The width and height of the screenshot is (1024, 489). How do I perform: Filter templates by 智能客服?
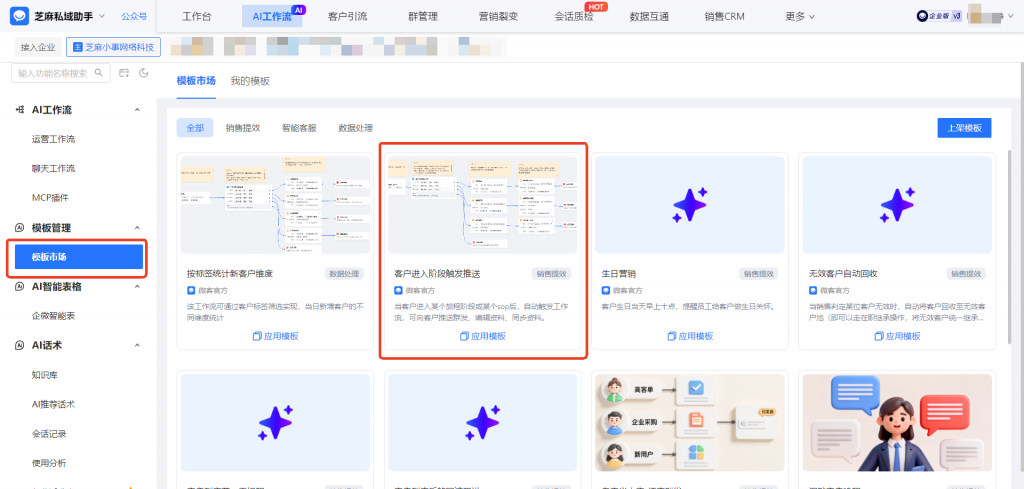pyautogui.click(x=299, y=128)
